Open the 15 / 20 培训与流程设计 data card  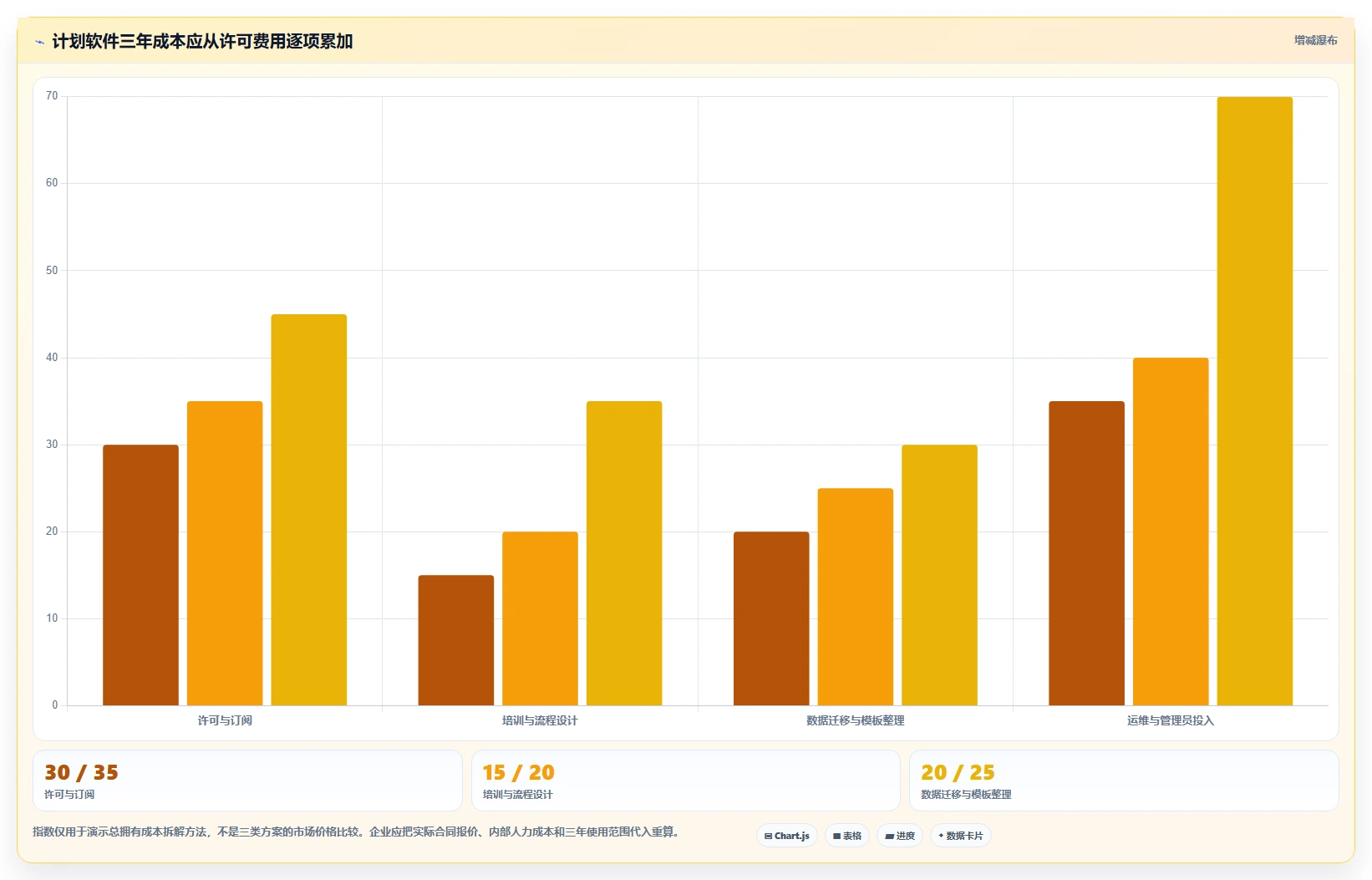(685, 781)
